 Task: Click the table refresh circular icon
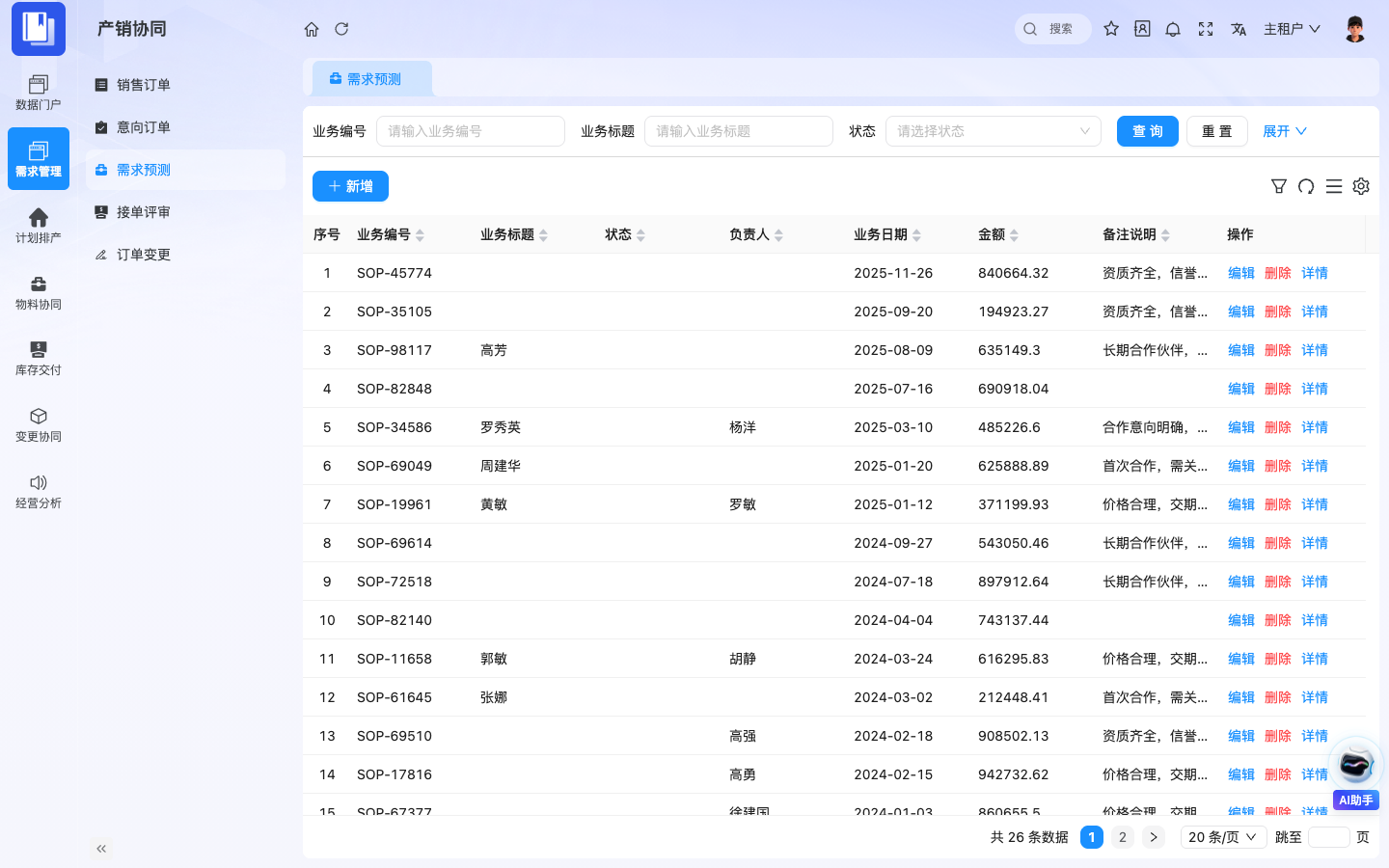tap(1306, 186)
